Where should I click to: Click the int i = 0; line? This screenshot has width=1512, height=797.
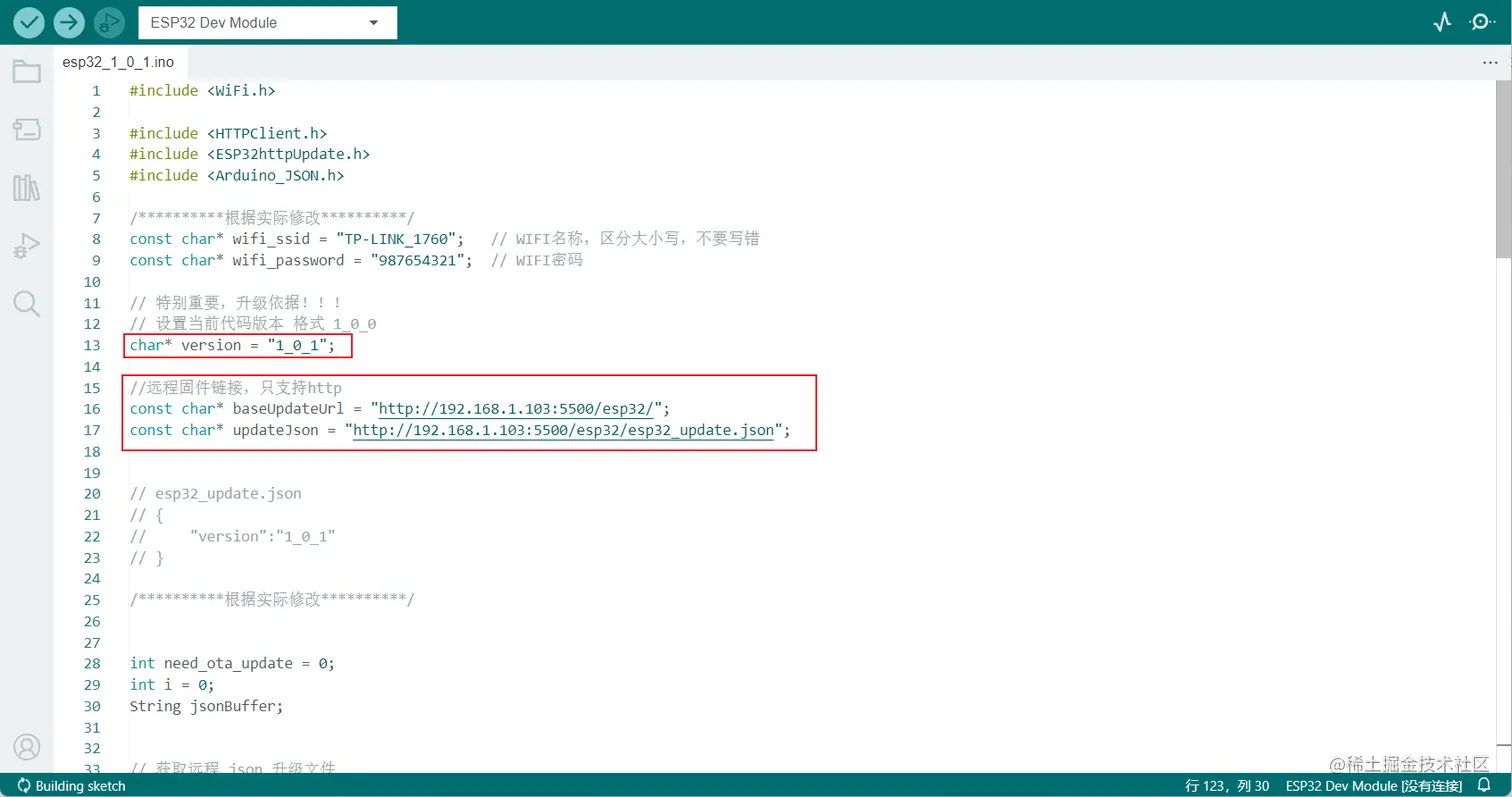coord(172,684)
